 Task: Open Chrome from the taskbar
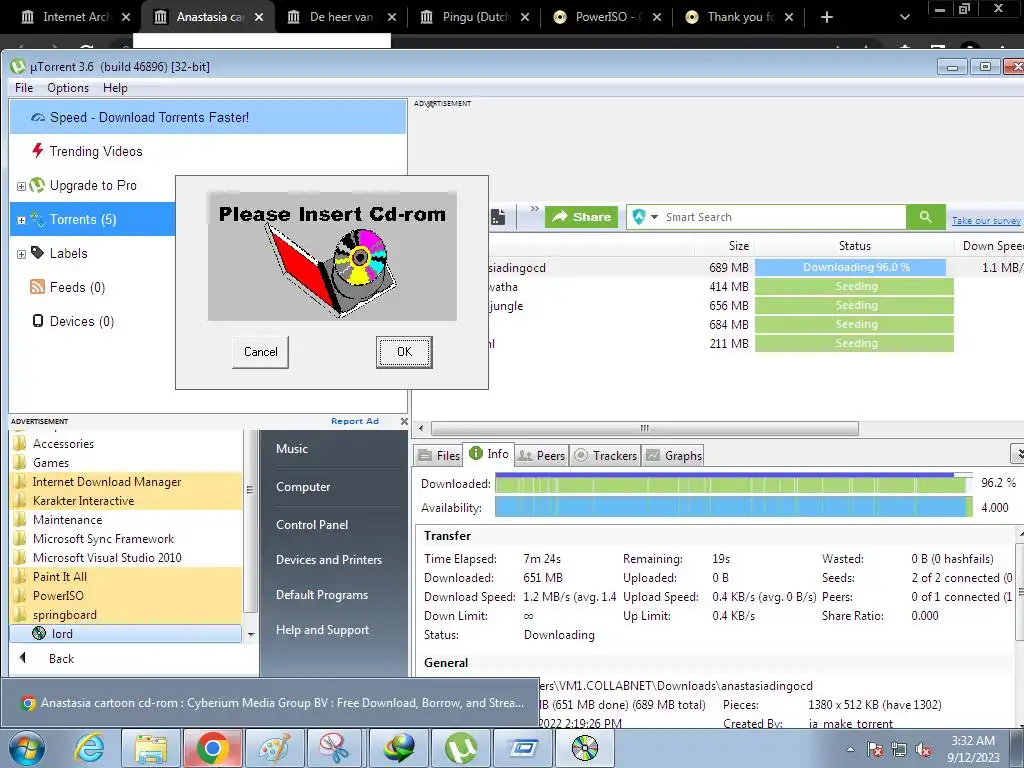click(x=212, y=748)
